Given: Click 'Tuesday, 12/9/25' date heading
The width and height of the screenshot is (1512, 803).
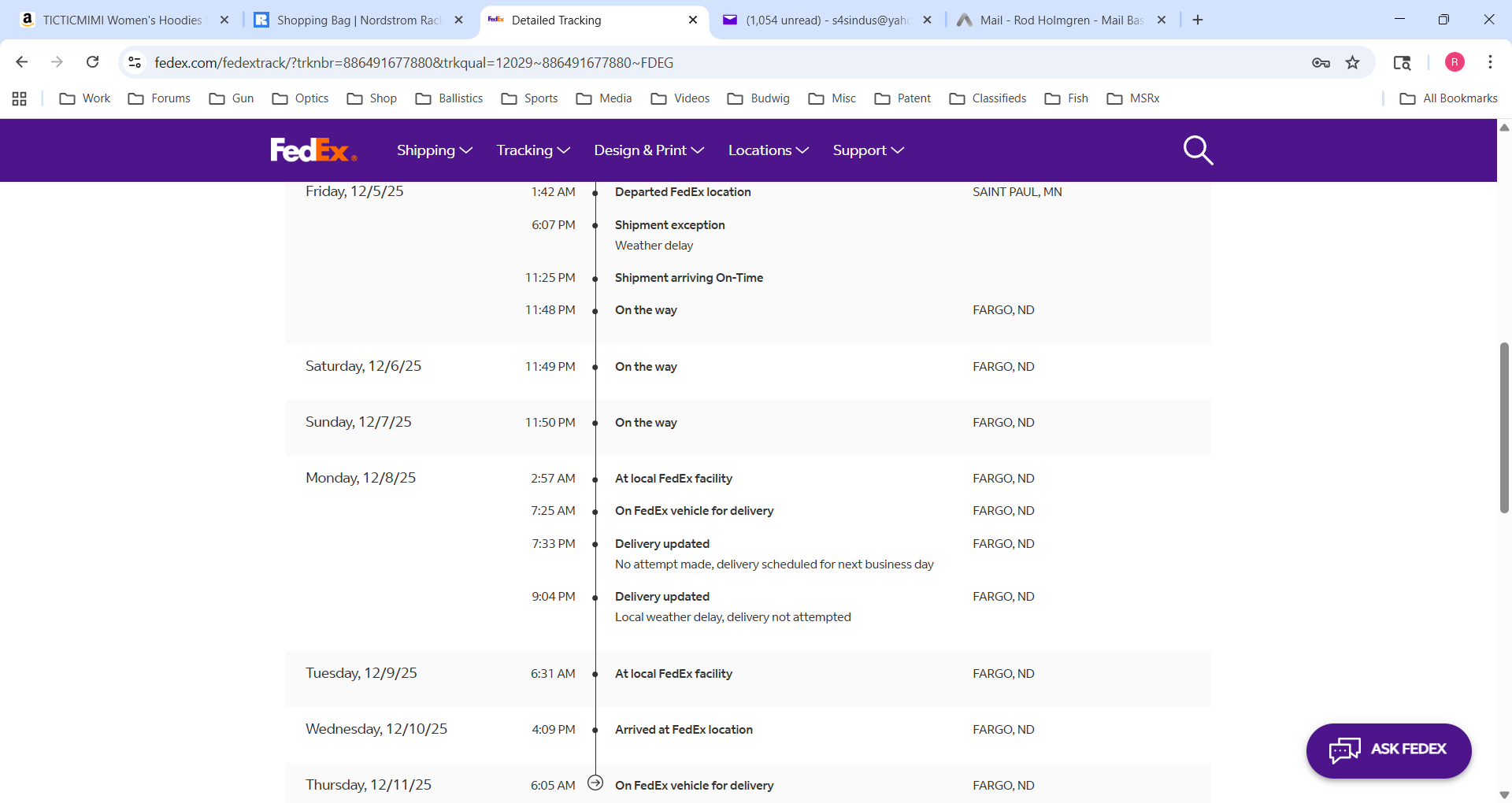Looking at the screenshot, I should coord(361,673).
